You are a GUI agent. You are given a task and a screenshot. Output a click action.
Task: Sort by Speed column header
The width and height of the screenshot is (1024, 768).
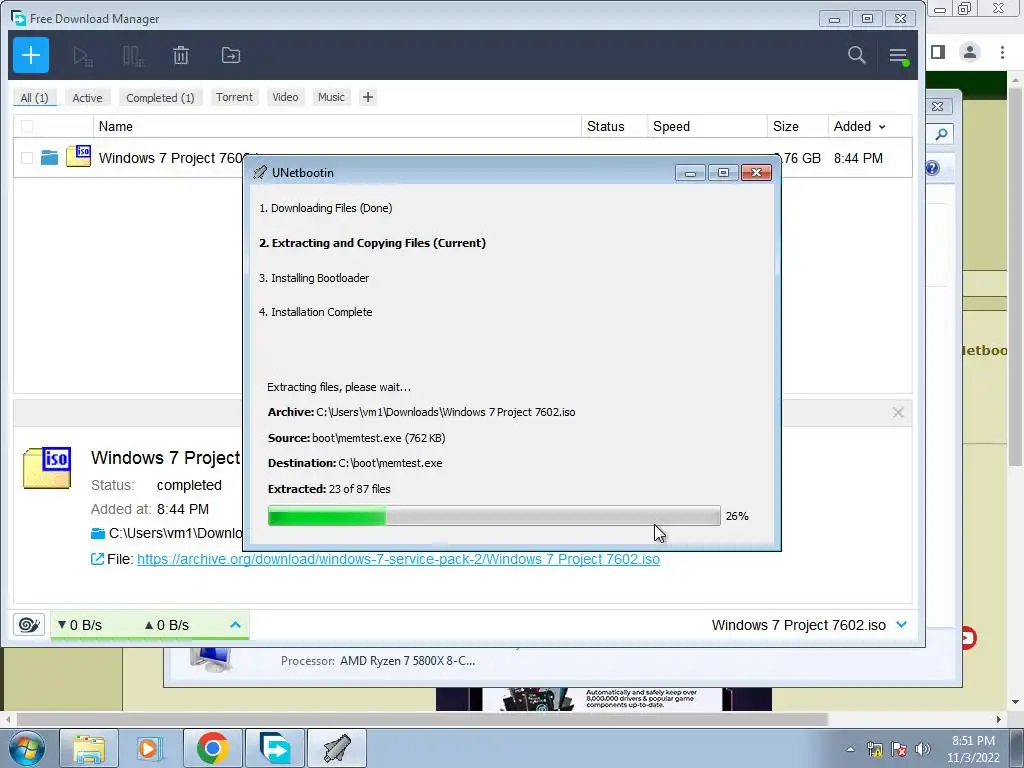point(671,126)
